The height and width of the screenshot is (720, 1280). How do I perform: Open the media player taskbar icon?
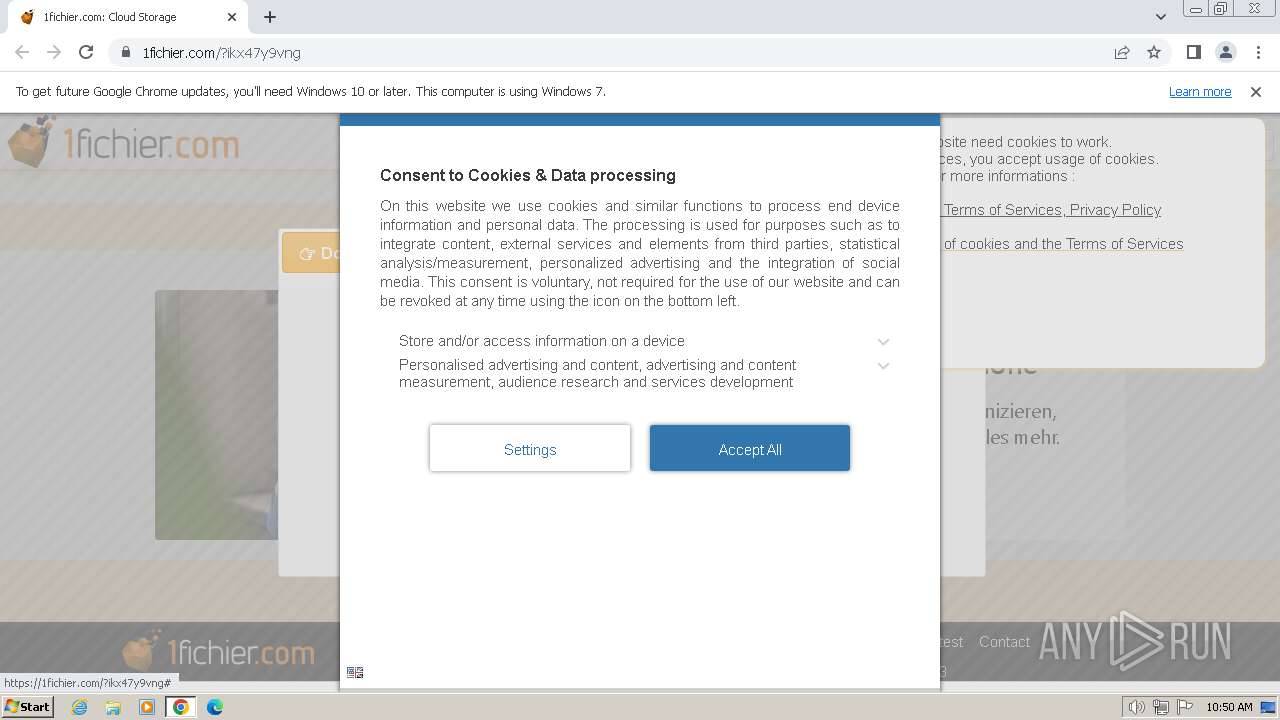[x=147, y=707]
